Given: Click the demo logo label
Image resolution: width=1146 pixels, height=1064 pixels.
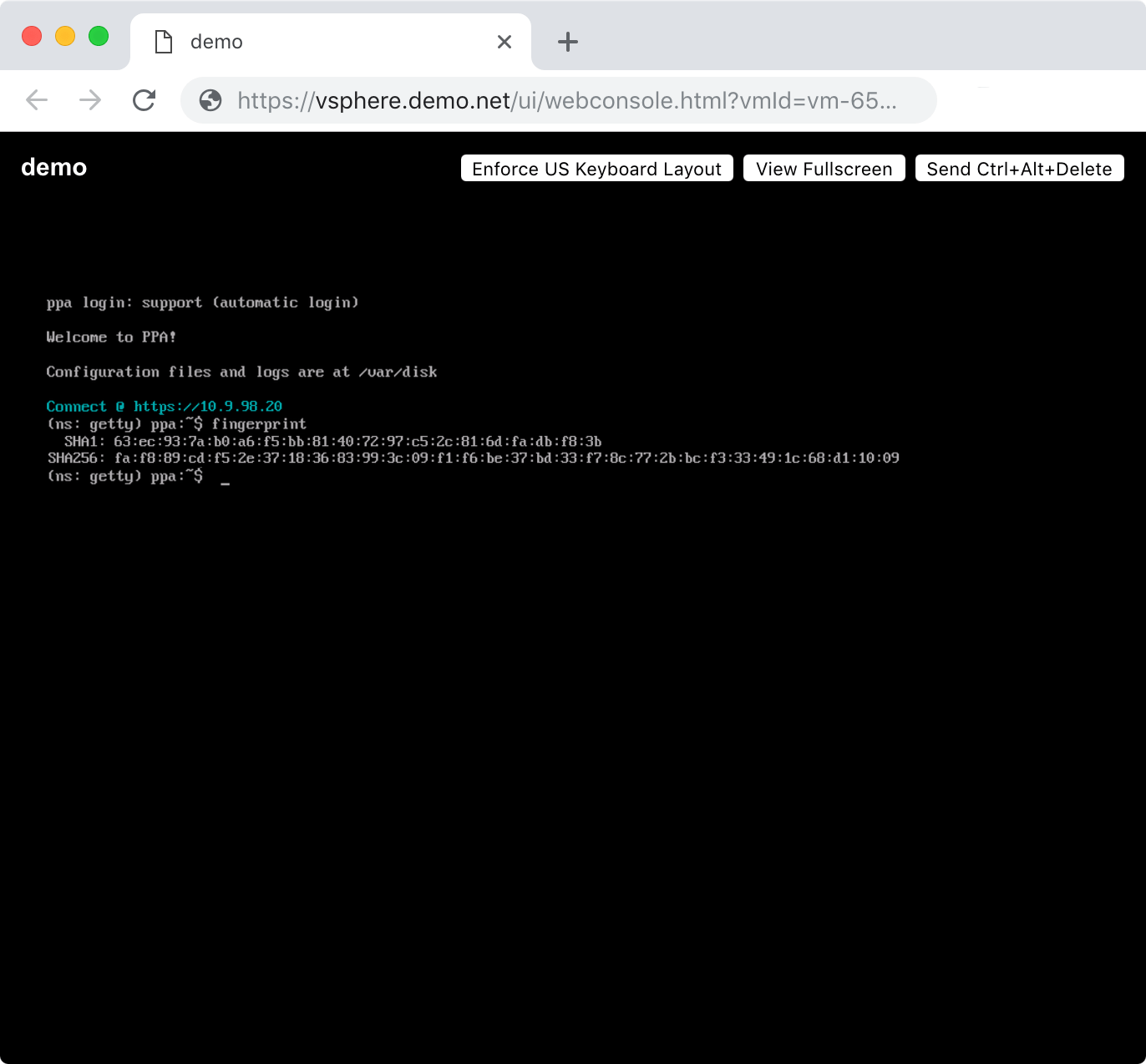Looking at the screenshot, I should 53,167.
